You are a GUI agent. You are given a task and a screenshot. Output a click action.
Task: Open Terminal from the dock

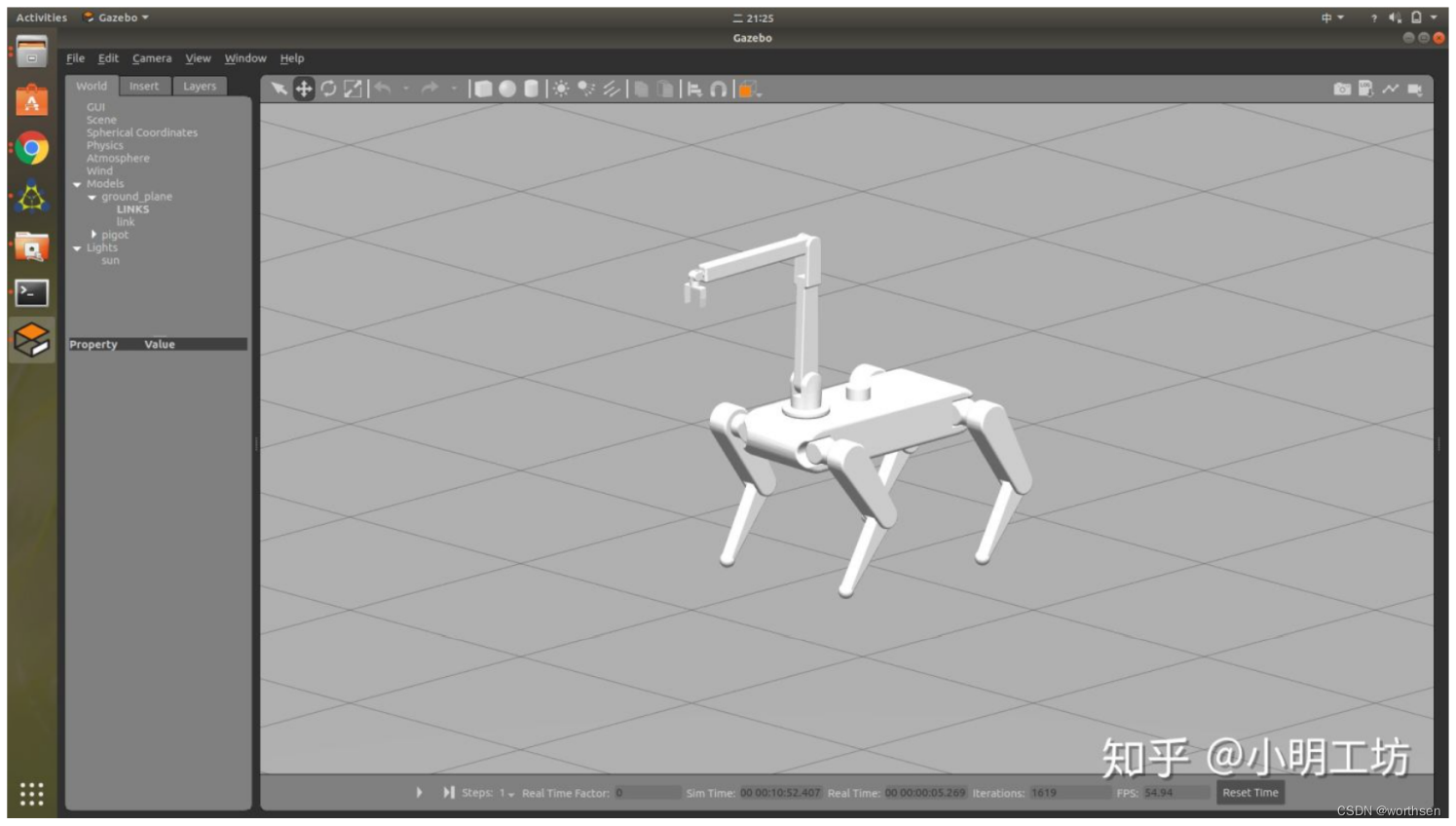[31, 293]
